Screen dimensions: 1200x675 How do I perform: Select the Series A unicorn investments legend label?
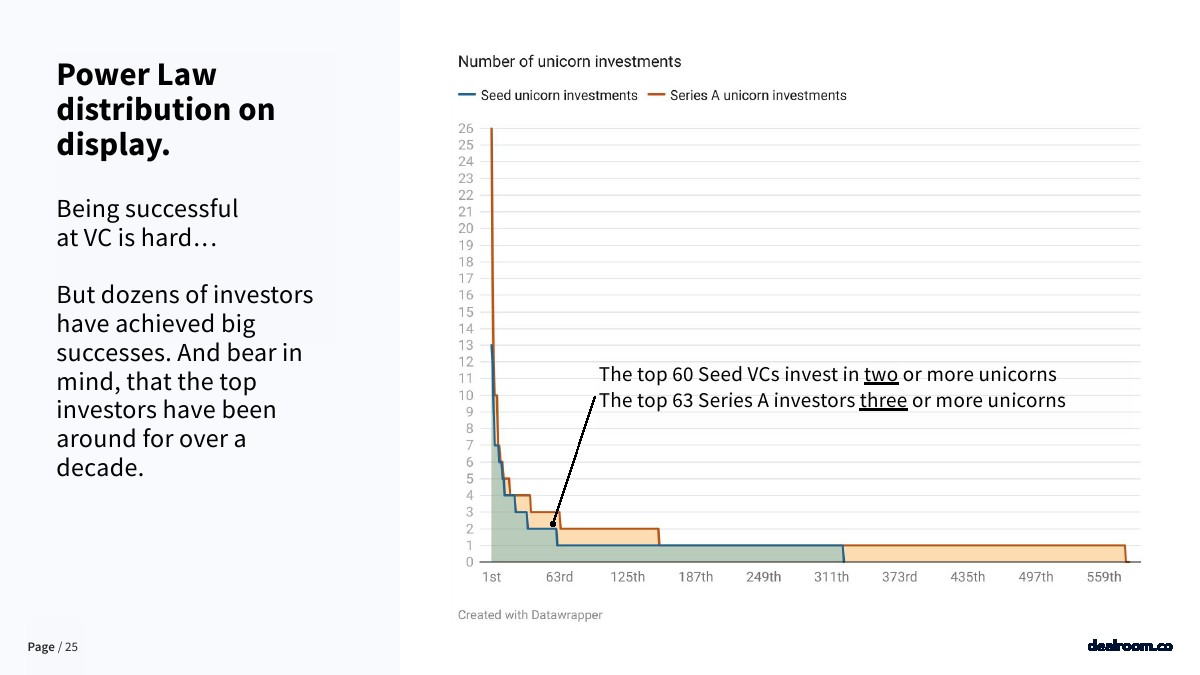(x=758, y=96)
